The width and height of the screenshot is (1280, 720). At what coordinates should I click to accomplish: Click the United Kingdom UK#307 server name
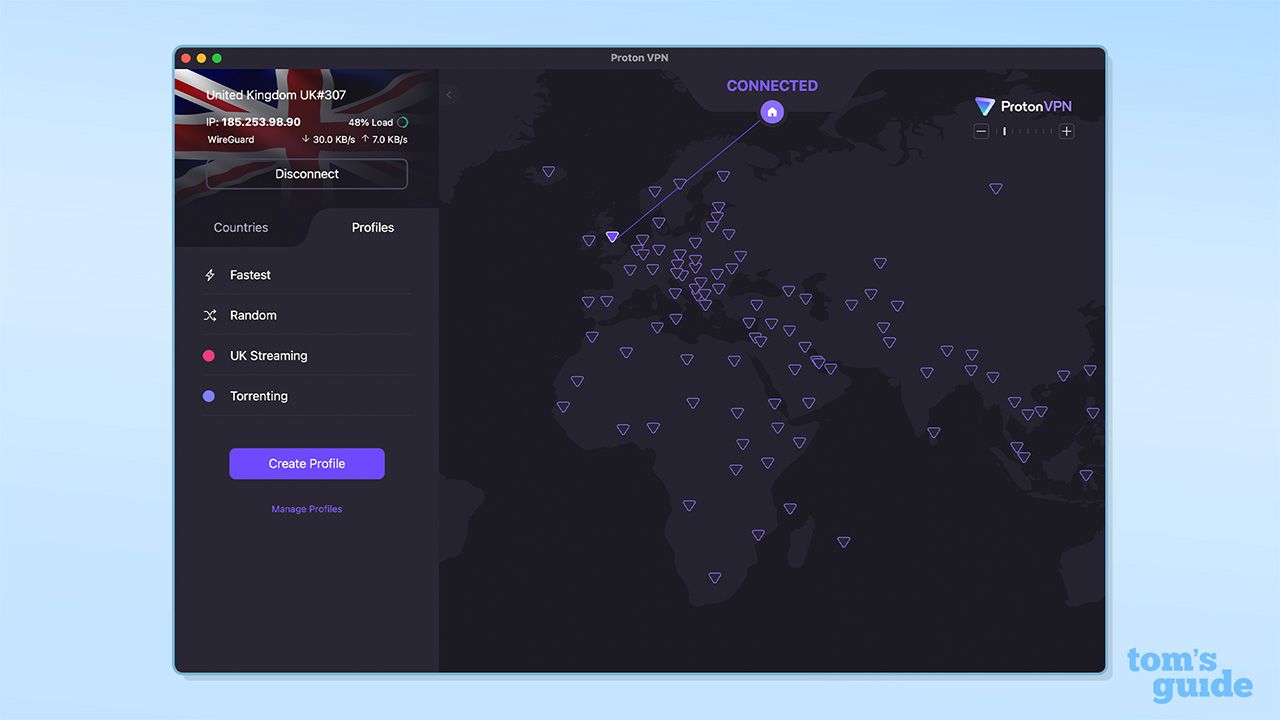tap(276, 95)
